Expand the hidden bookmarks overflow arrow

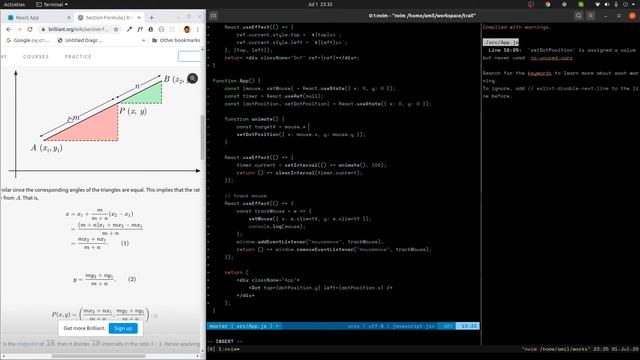tap(143, 40)
